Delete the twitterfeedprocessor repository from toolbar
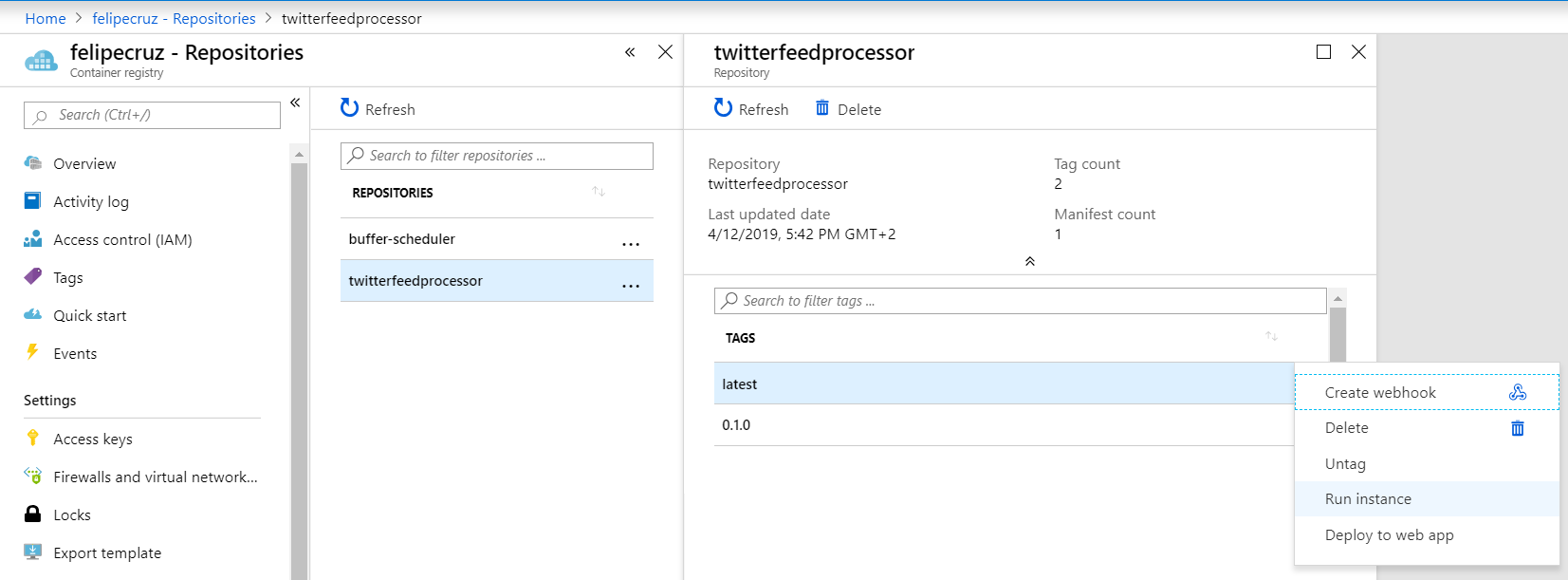The image size is (1568, 580). [848, 109]
